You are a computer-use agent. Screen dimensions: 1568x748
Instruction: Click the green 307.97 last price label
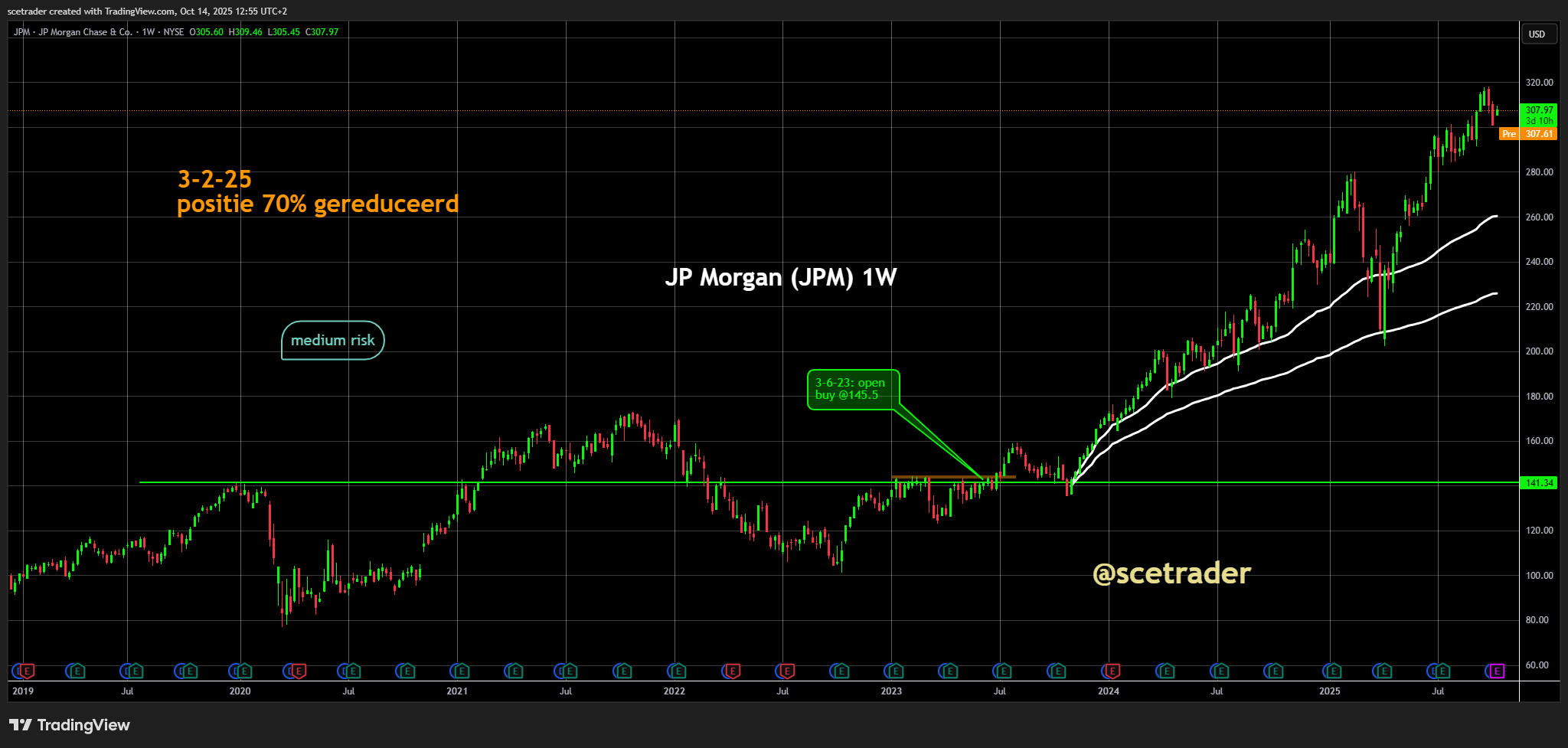(1539, 110)
